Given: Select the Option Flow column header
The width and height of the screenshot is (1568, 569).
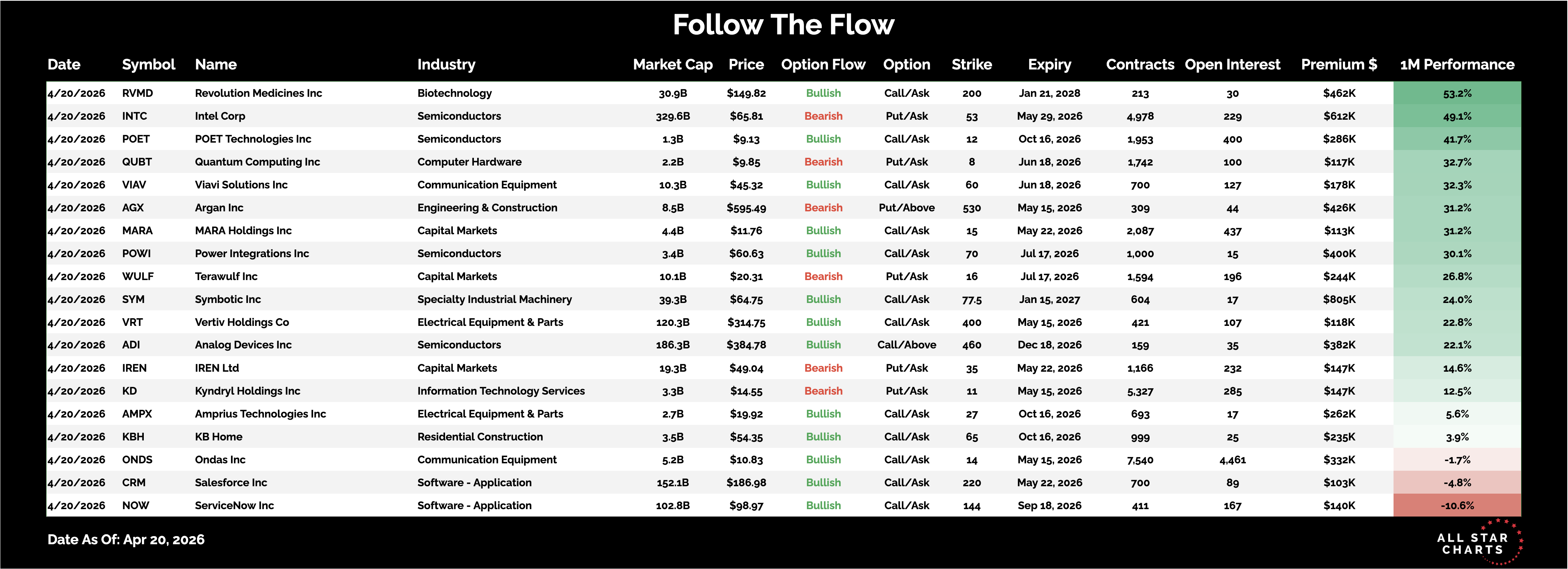Looking at the screenshot, I should (x=823, y=65).
